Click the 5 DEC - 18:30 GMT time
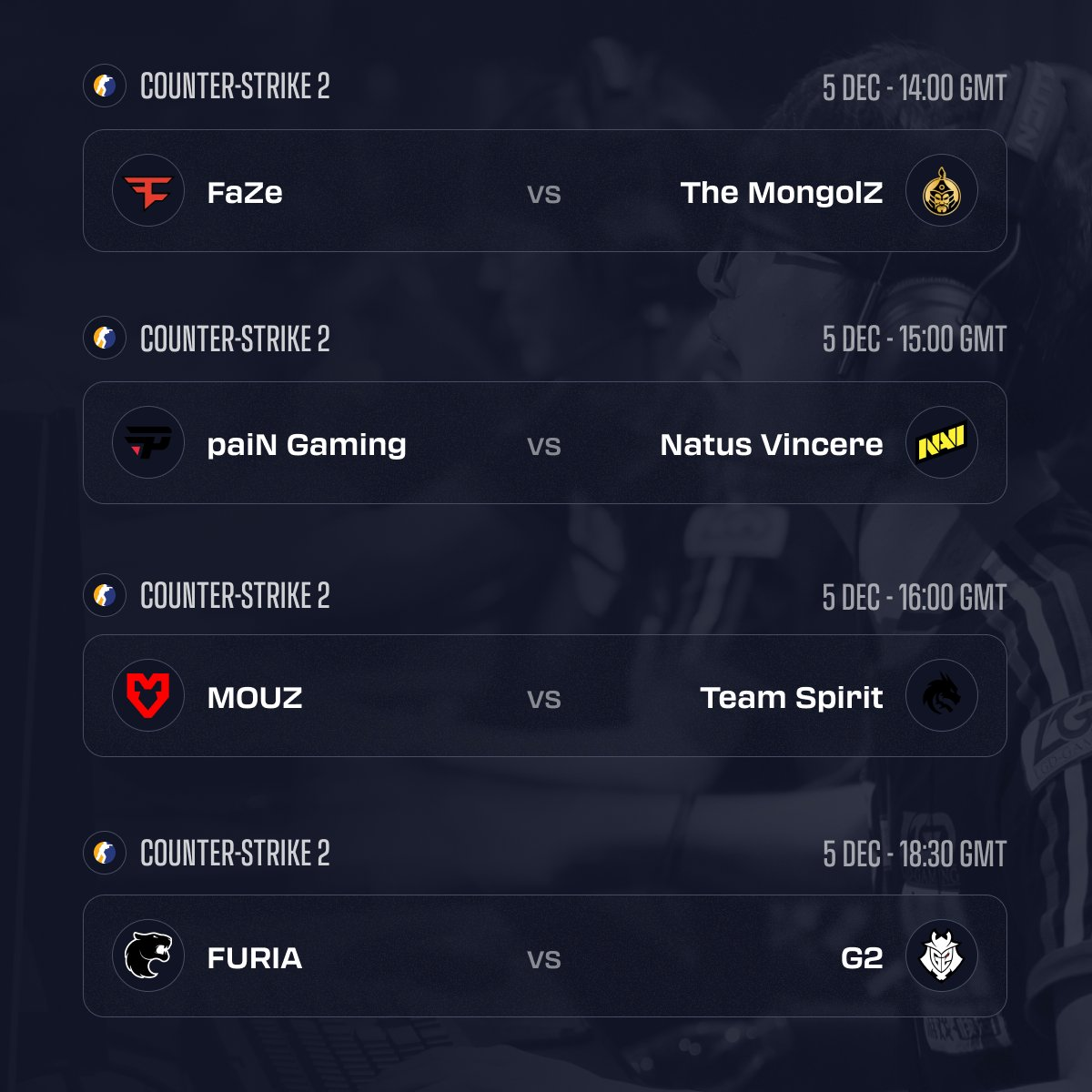Image resolution: width=1092 pixels, height=1092 pixels. (x=914, y=854)
